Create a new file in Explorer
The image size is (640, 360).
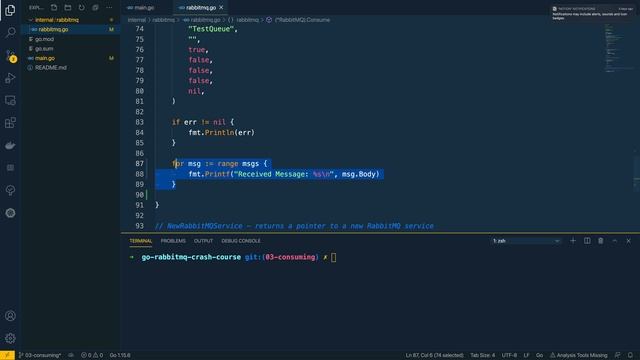pyautogui.click(x=54, y=7)
